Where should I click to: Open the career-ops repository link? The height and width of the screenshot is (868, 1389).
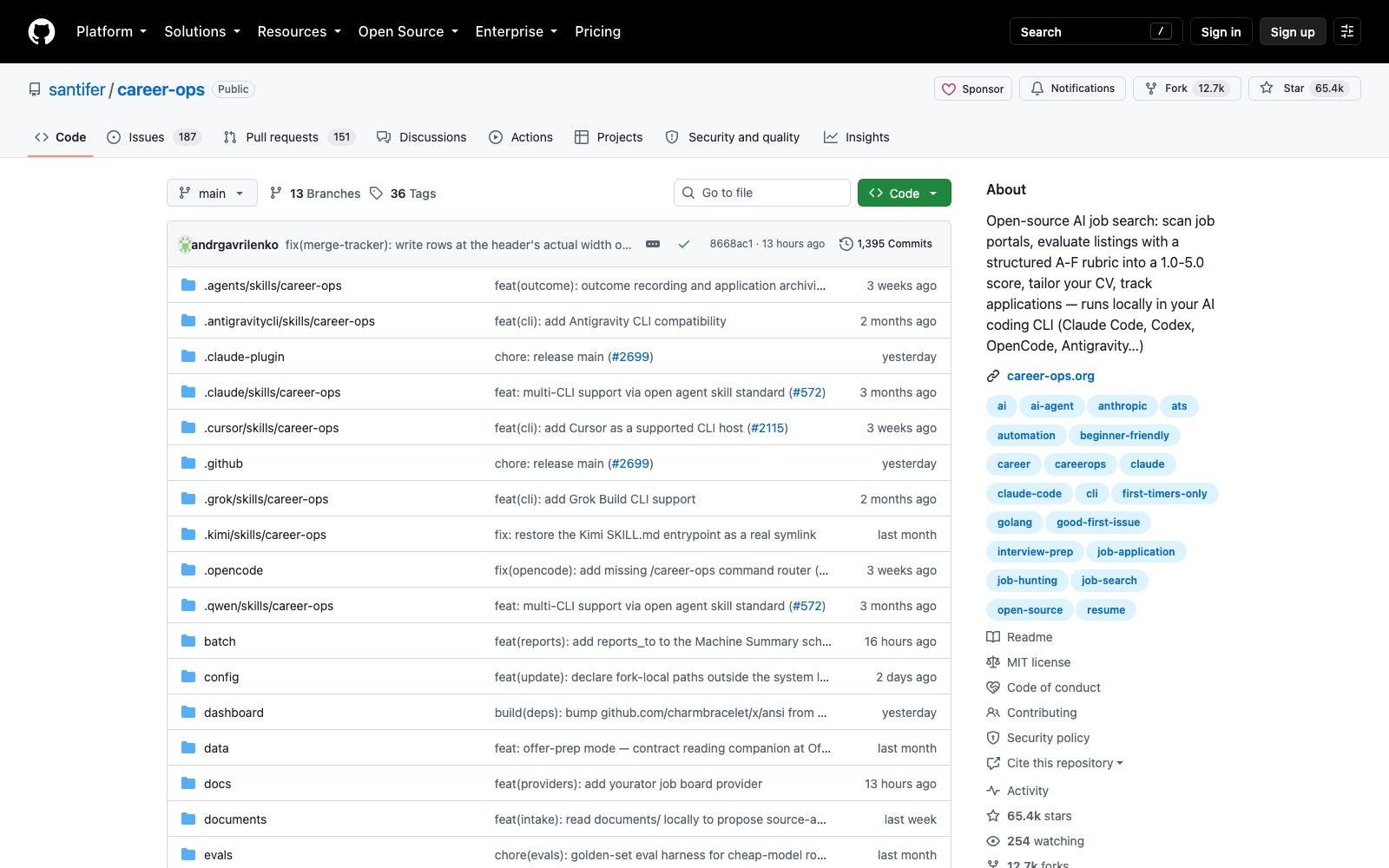click(161, 89)
